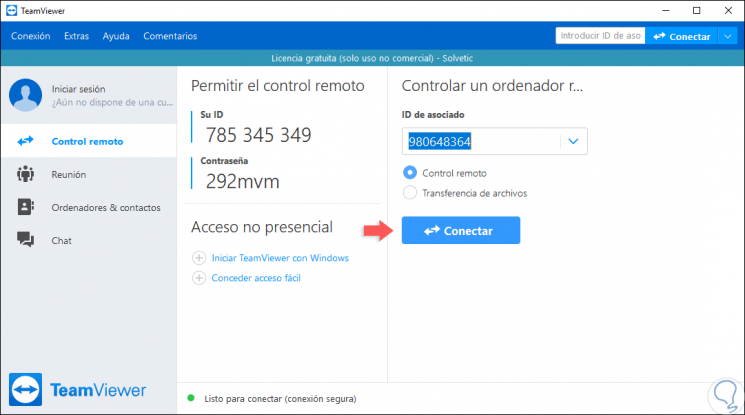Close the TeamViewer window
745x415 pixels.
[728, 10]
